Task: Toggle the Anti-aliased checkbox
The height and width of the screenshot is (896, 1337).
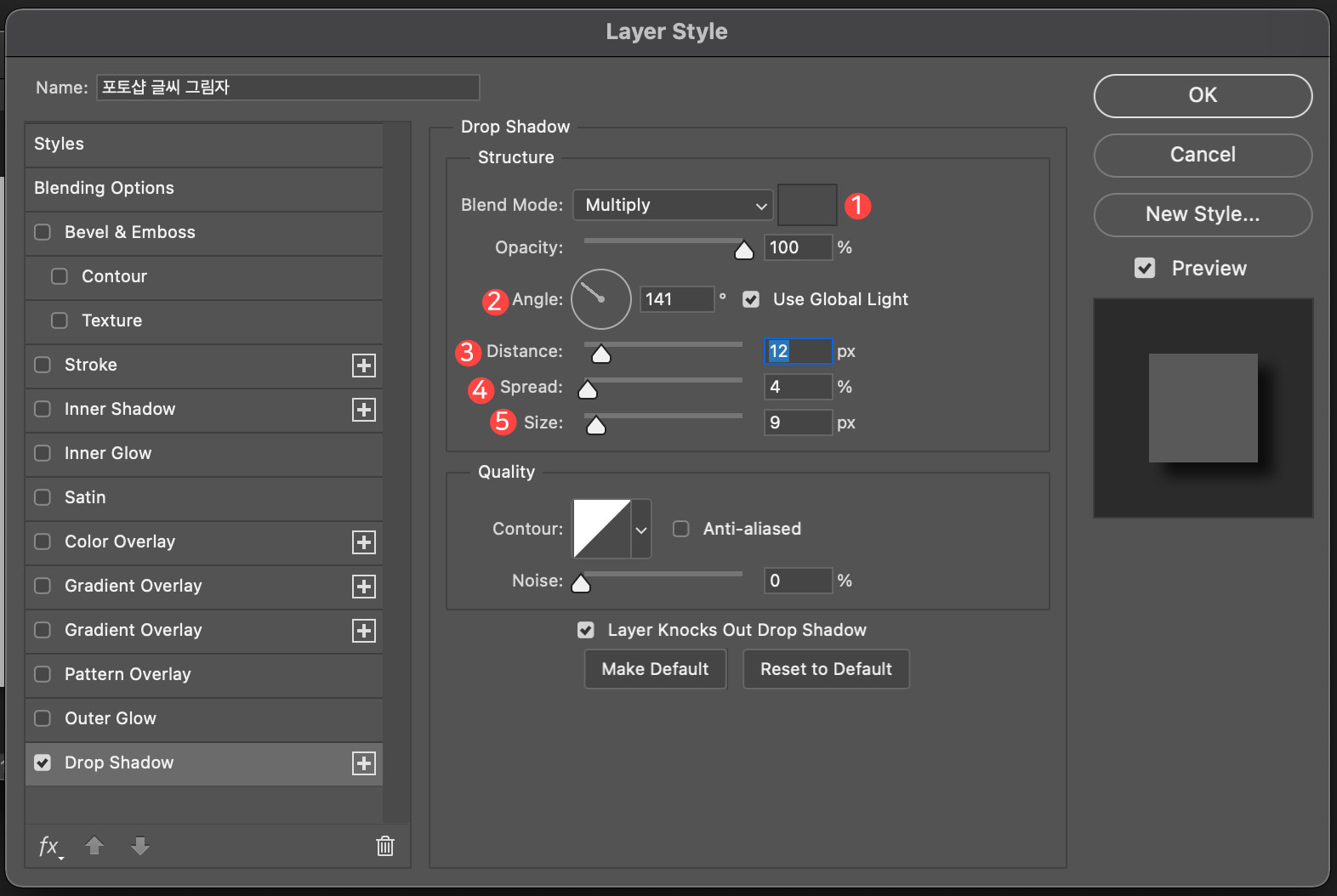Action: [x=681, y=529]
